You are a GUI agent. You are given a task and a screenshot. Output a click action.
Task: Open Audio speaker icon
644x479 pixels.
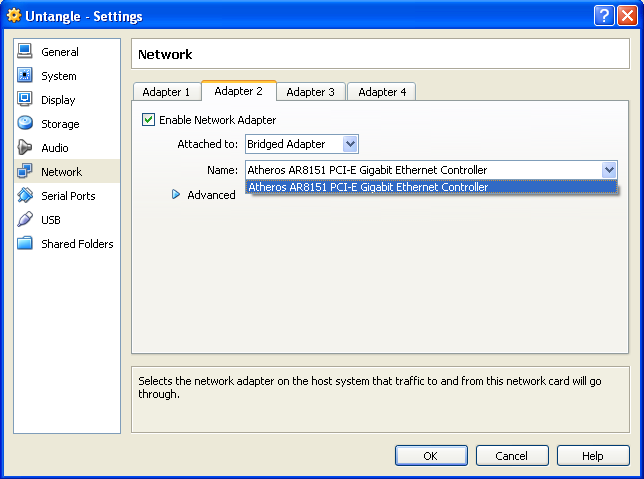(x=25, y=147)
